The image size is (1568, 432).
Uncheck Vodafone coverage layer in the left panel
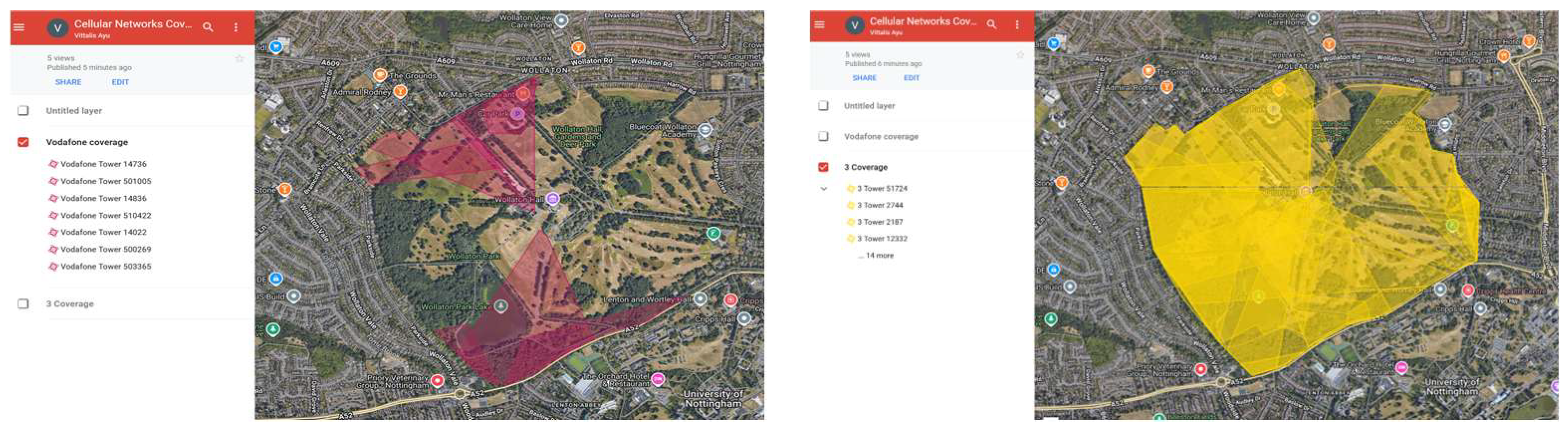[23, 142]
